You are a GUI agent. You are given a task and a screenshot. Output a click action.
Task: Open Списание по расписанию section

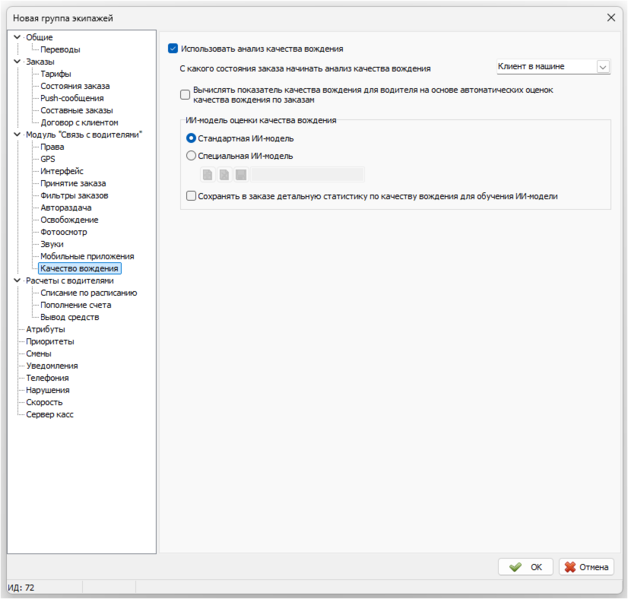(89, 293)
